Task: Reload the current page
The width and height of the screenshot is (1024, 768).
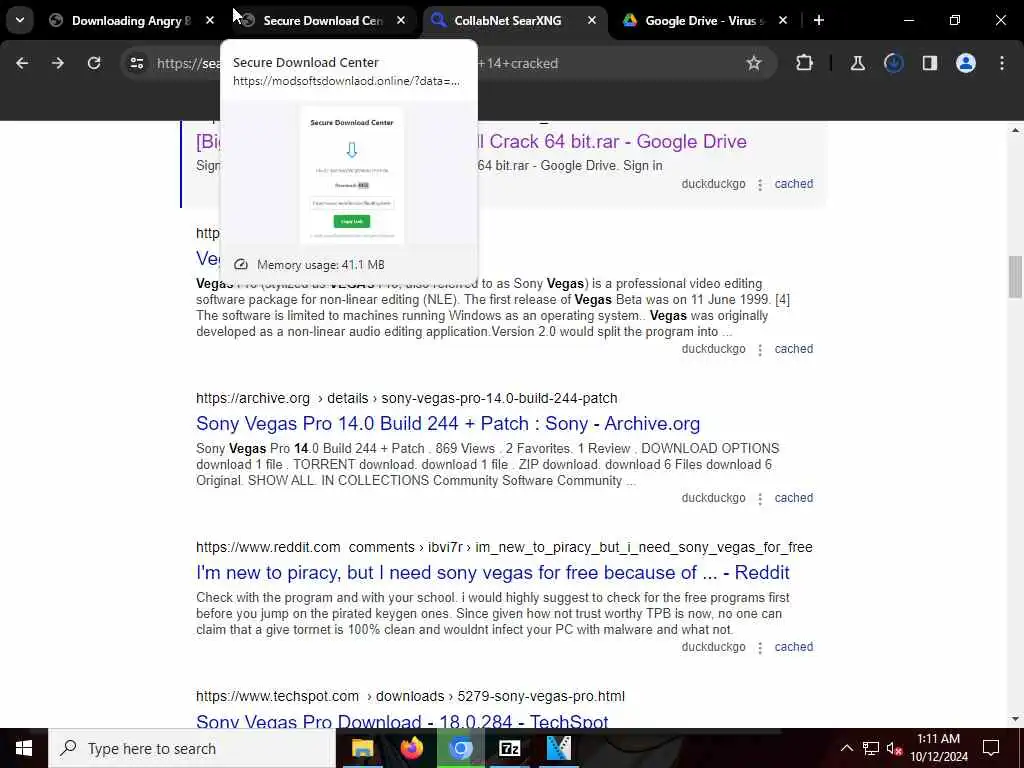Action: coord(94,63)
